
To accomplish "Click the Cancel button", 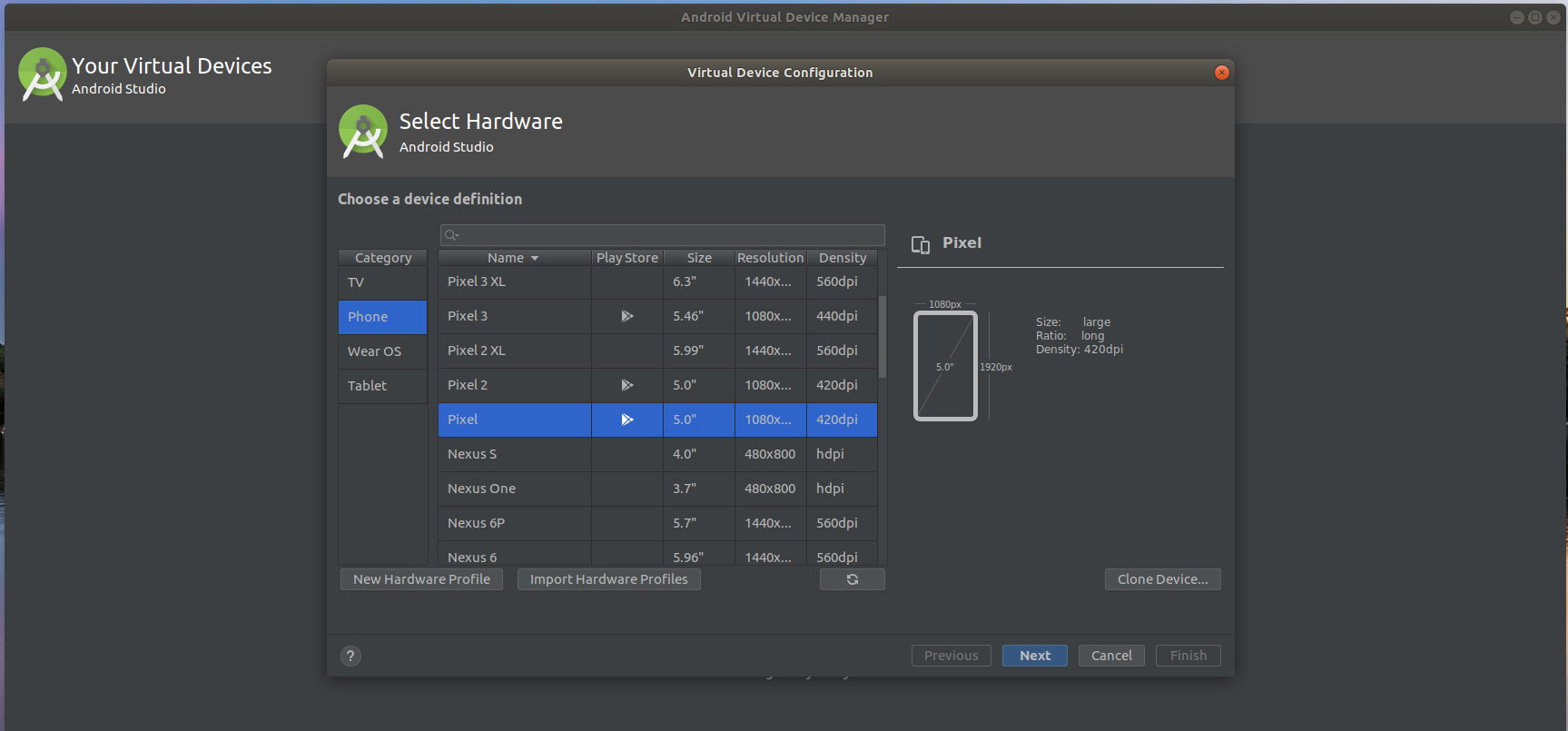I will pos(1111,656).
